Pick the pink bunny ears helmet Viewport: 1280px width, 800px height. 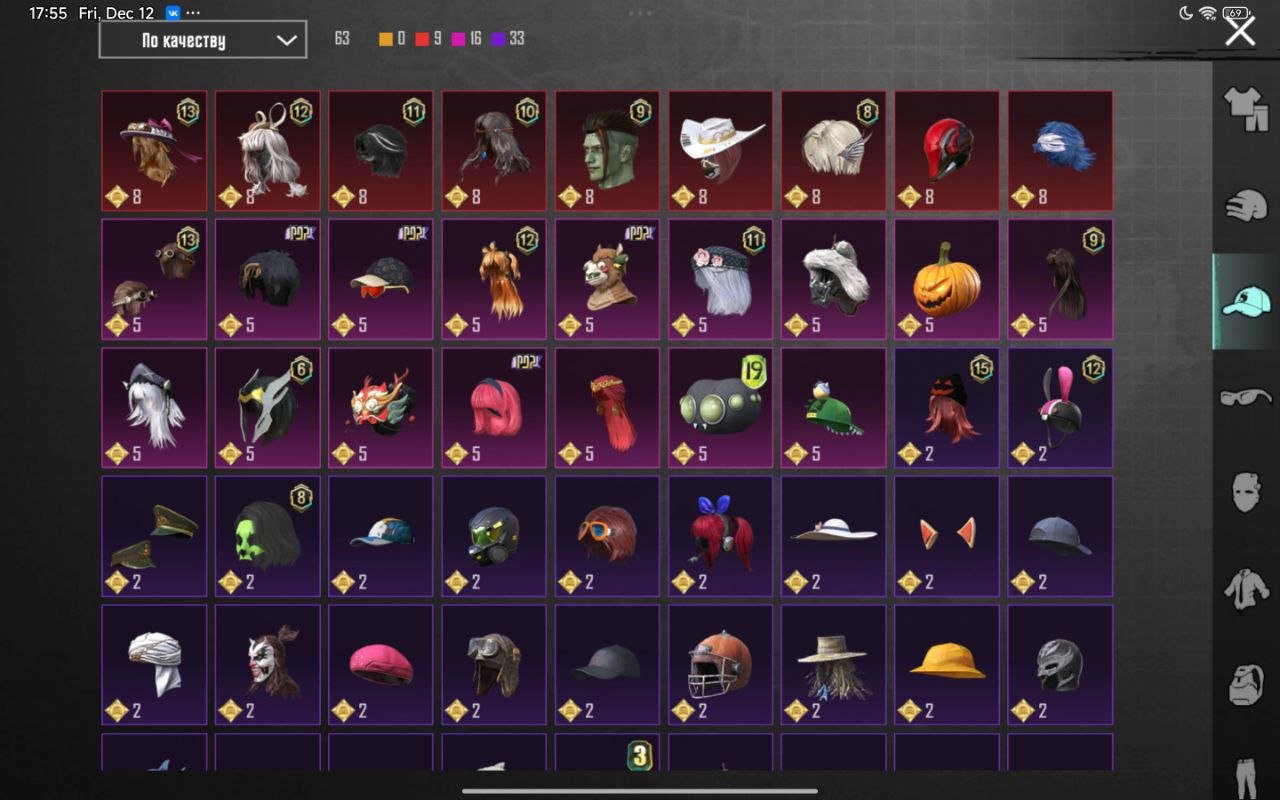coord(1060,408)
